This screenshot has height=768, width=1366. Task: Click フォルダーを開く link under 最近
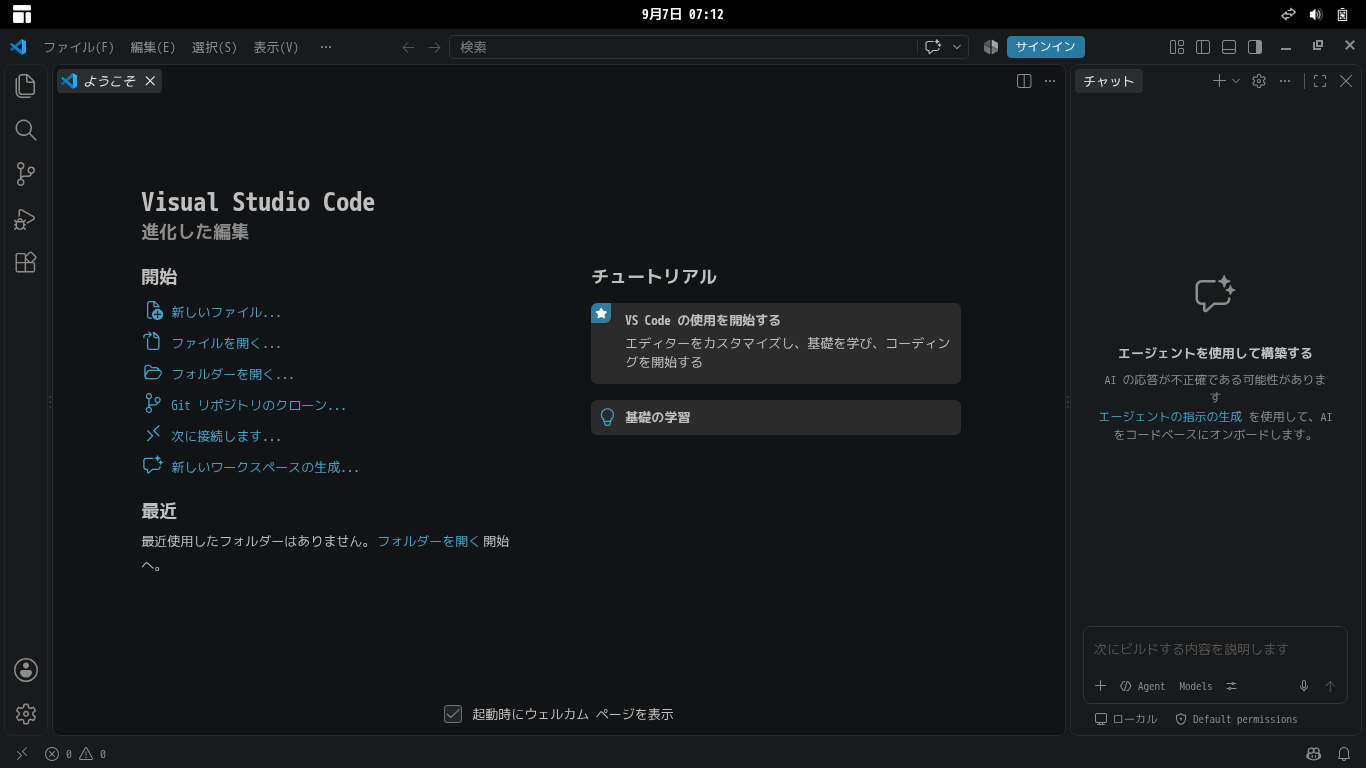pos(429,541)
